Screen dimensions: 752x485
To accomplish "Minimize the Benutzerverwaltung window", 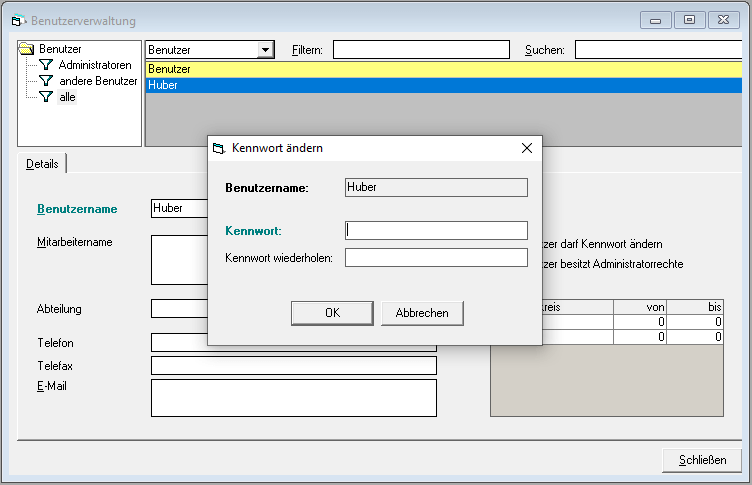I will (655, 20).
